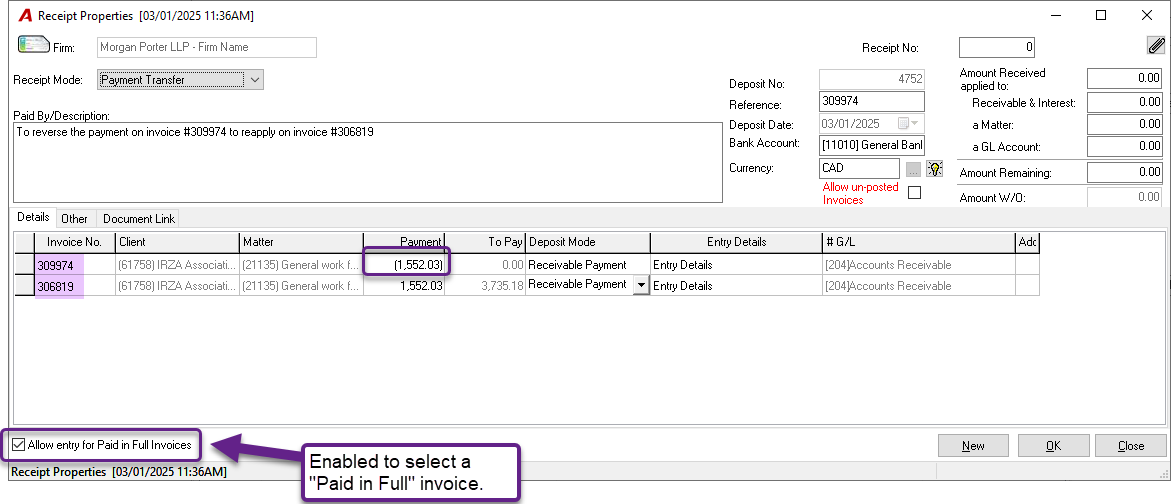Click Matter cell in invoice 309974 row
Screen dimensions: 1171x504
302,265
